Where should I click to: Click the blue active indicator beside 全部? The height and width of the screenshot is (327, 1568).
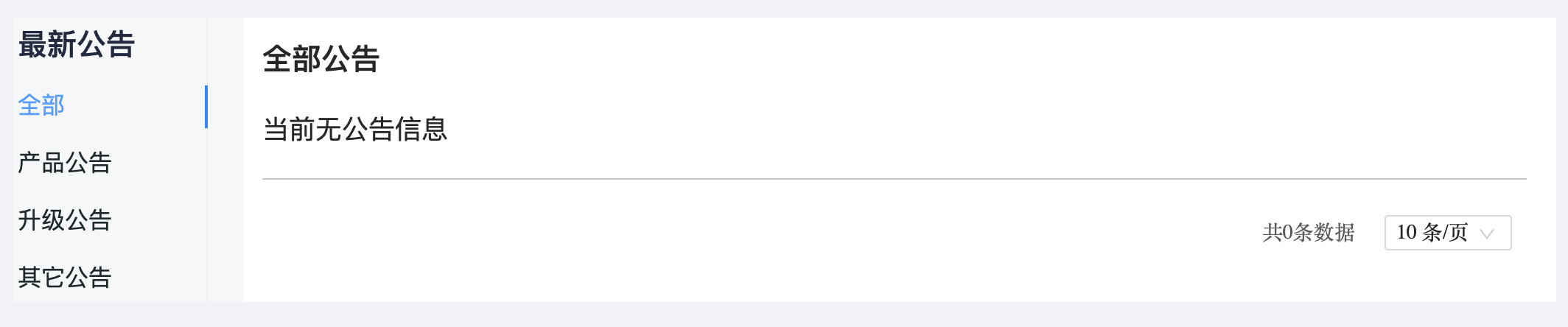206,107
